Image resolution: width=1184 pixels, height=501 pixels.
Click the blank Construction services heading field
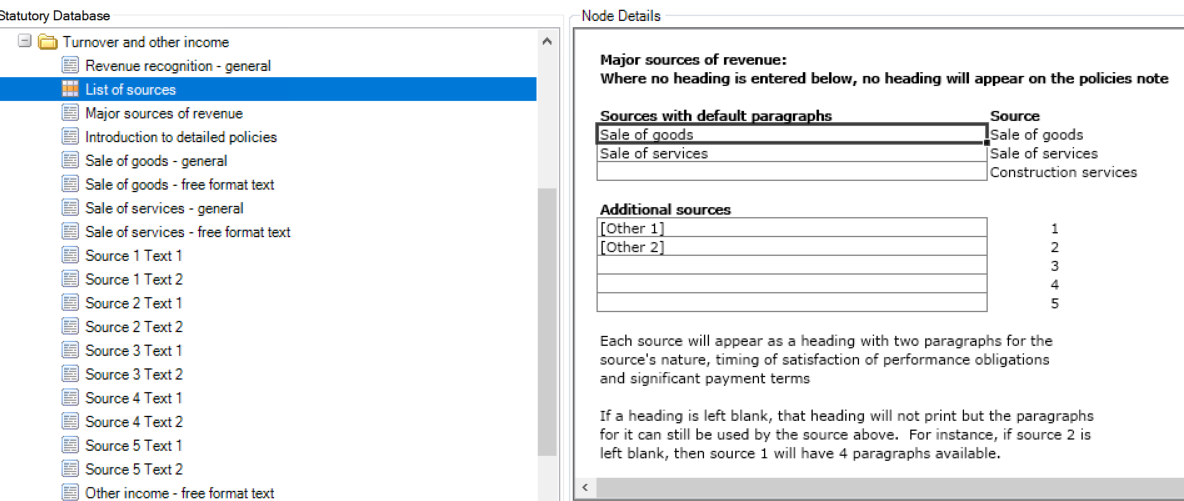(x=791, y=172)
